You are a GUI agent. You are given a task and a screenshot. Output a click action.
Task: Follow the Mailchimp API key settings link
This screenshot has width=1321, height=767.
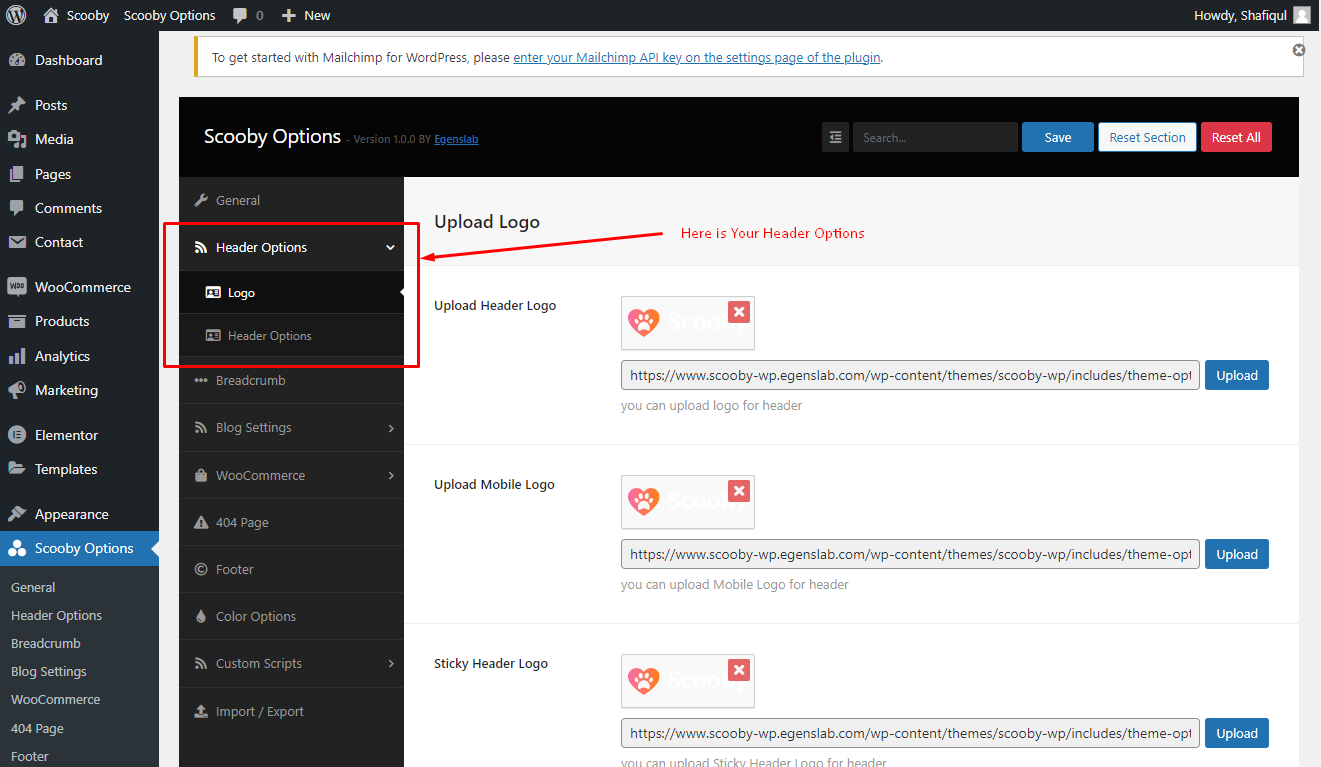(x=697, y=57)
